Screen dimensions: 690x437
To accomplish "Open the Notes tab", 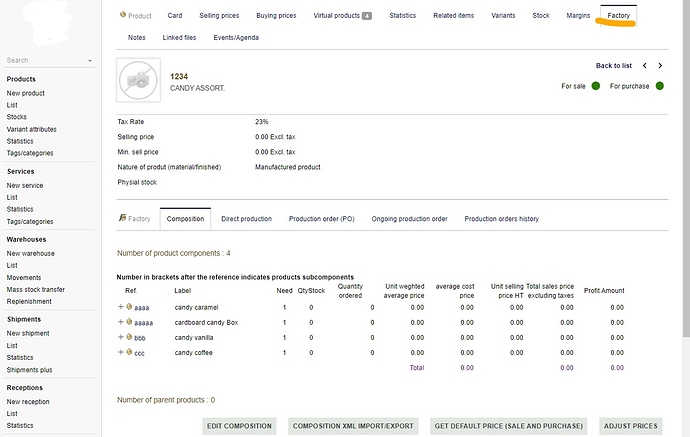I will (x=136, y=37).
